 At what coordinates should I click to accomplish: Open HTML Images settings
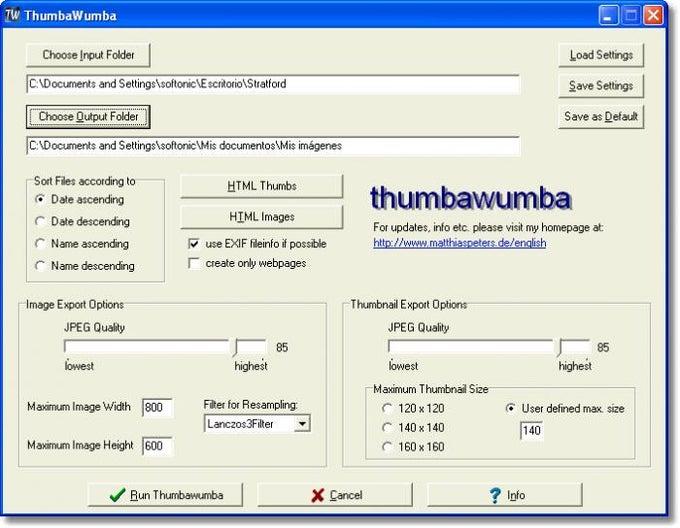pos(262,217)
